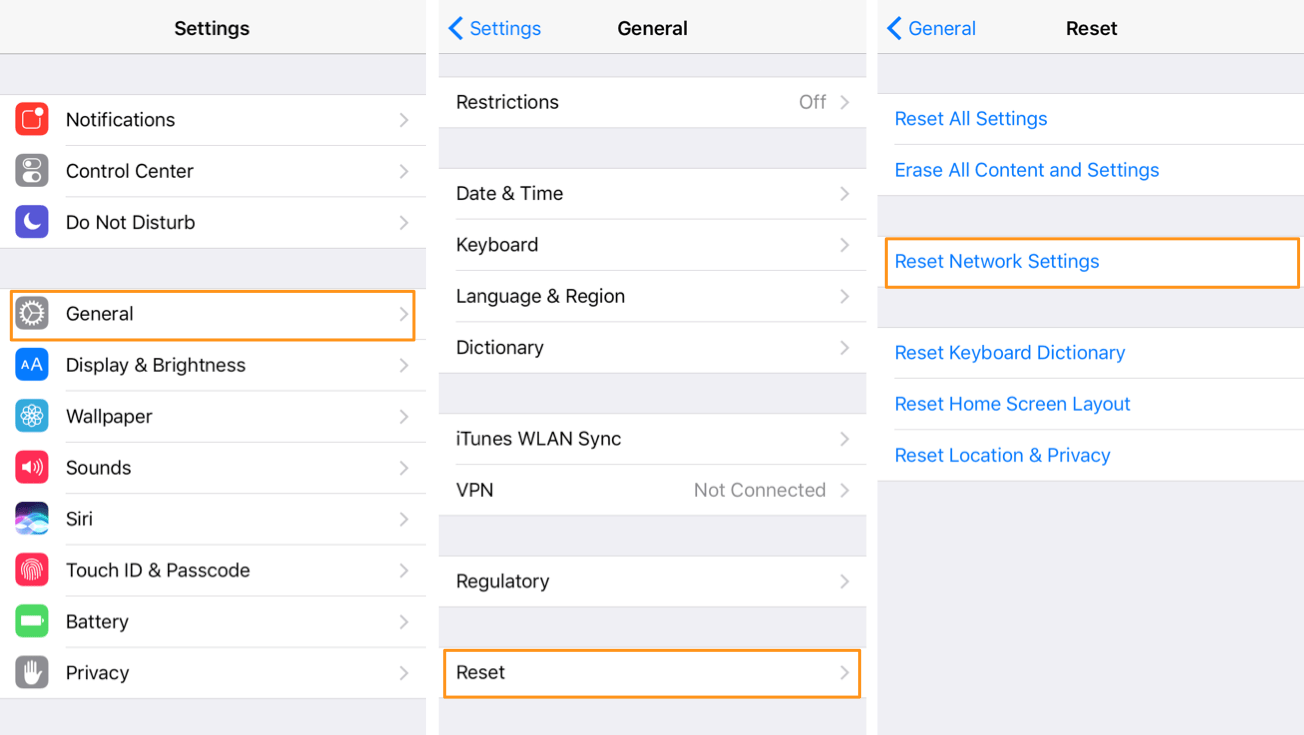Open the Dictionary settings entry
The width and height of the screenshot is (1304, 735).
pyautogui.click(x=845, y=347)
